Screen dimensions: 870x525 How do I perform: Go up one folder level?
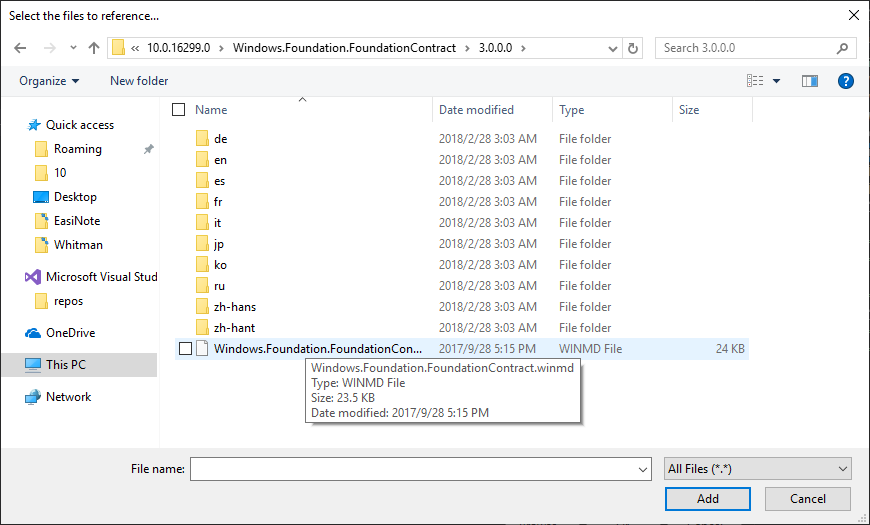click(x=94, y=48)
